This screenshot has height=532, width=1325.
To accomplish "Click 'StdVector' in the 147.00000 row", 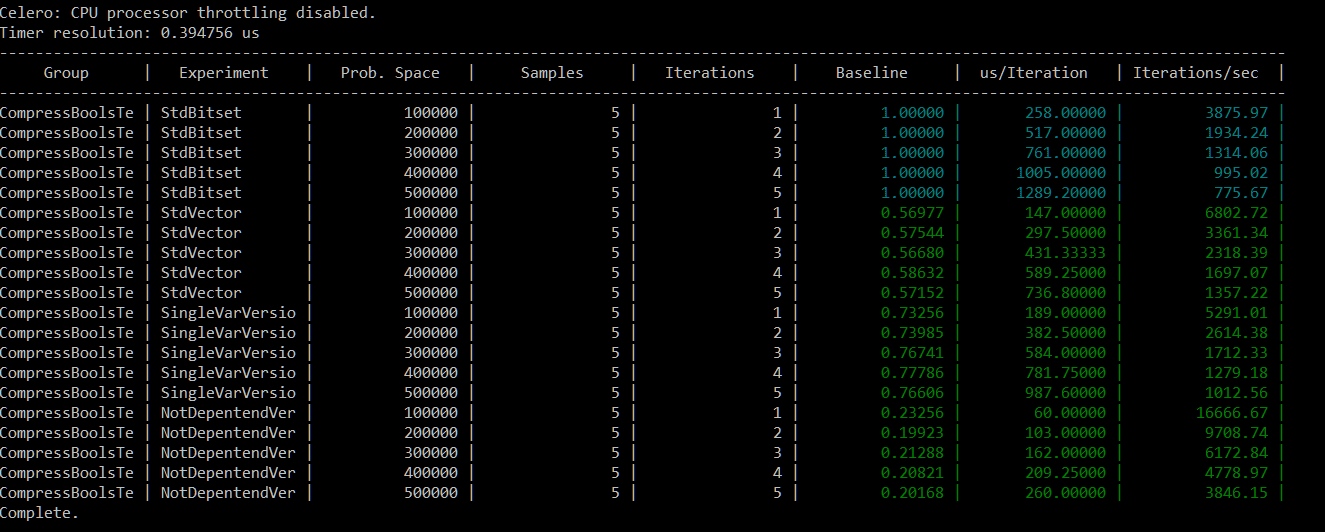I will 201,213.
